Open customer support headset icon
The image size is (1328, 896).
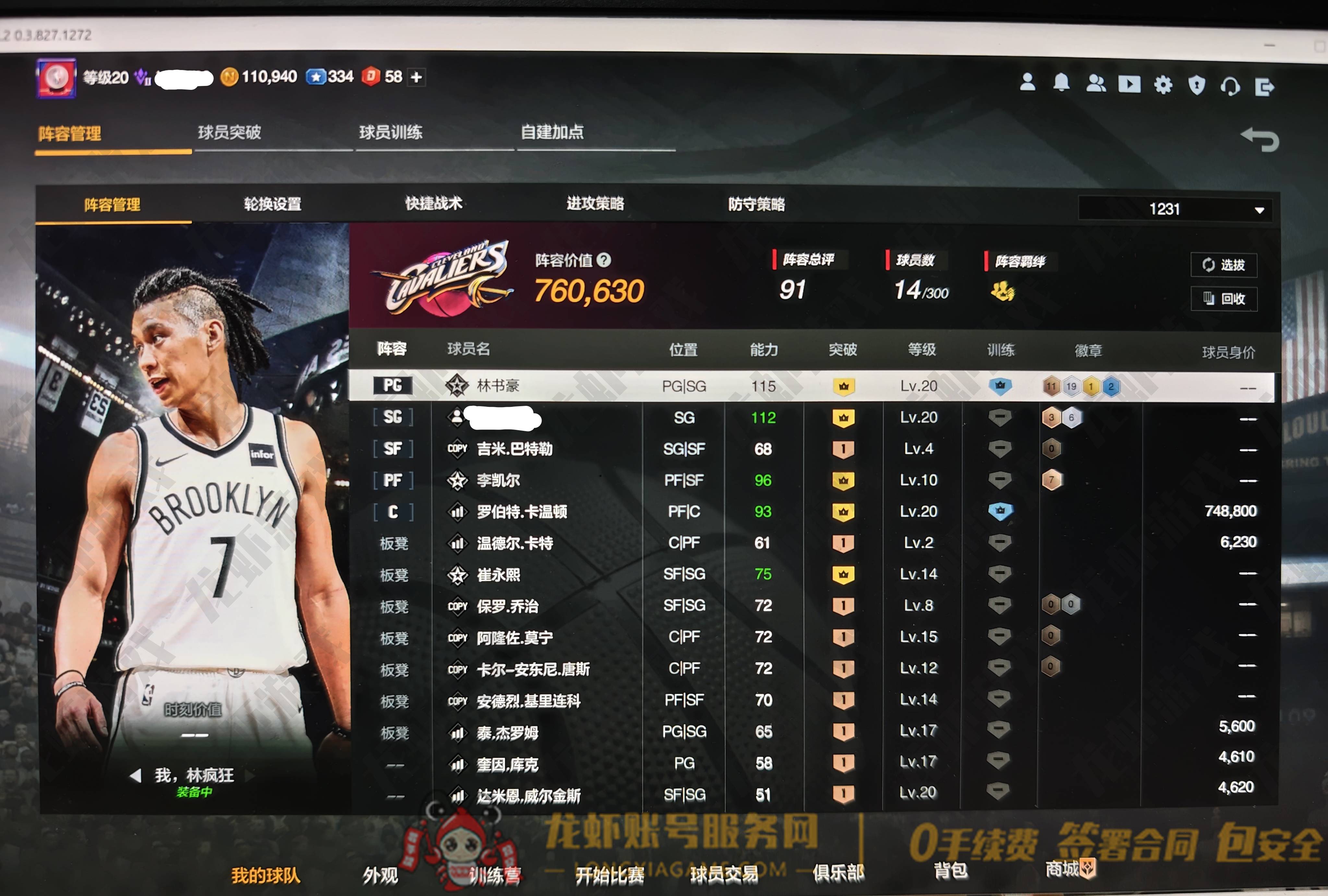coord(1230,87)
